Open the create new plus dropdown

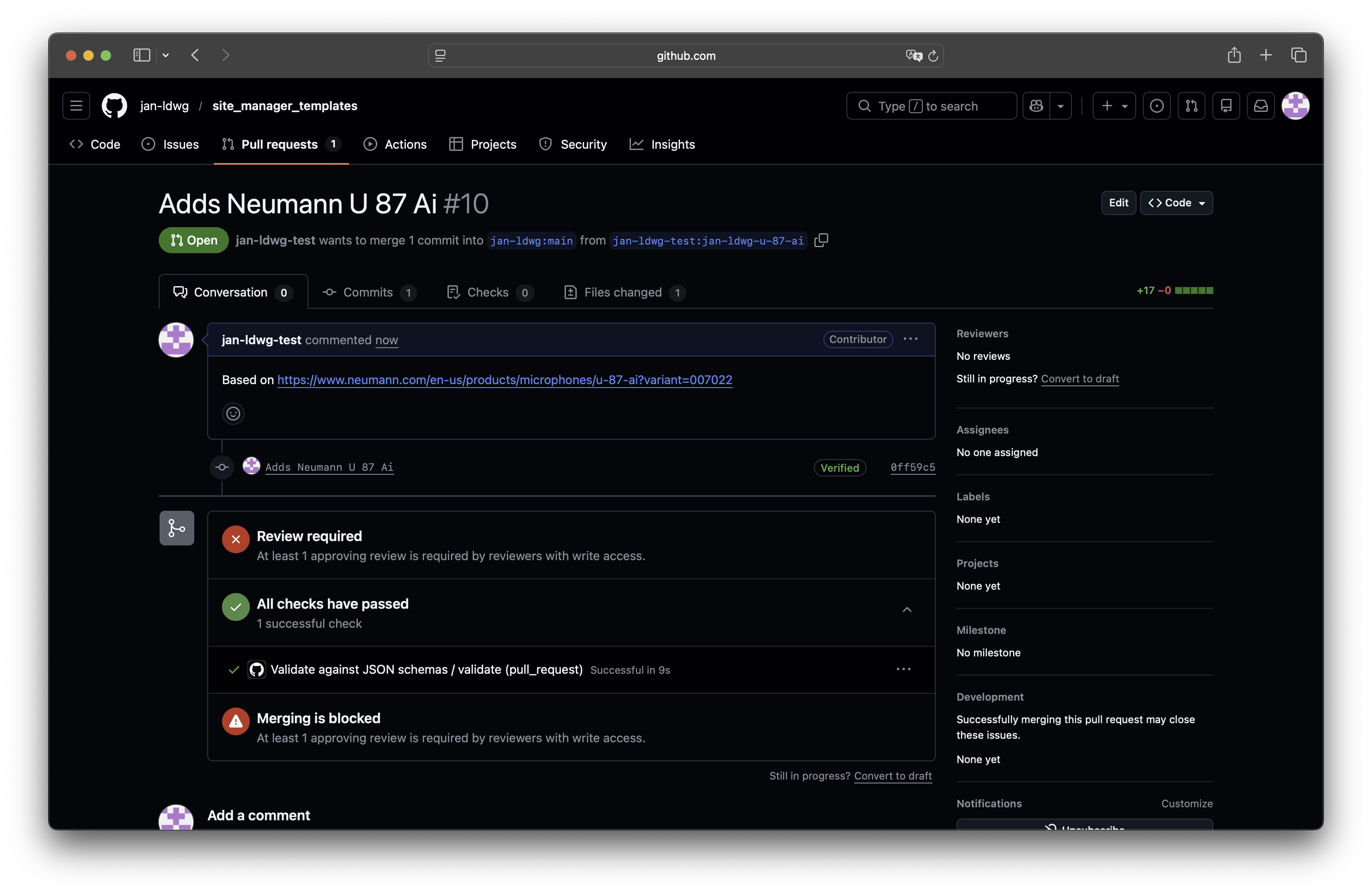1114,106
